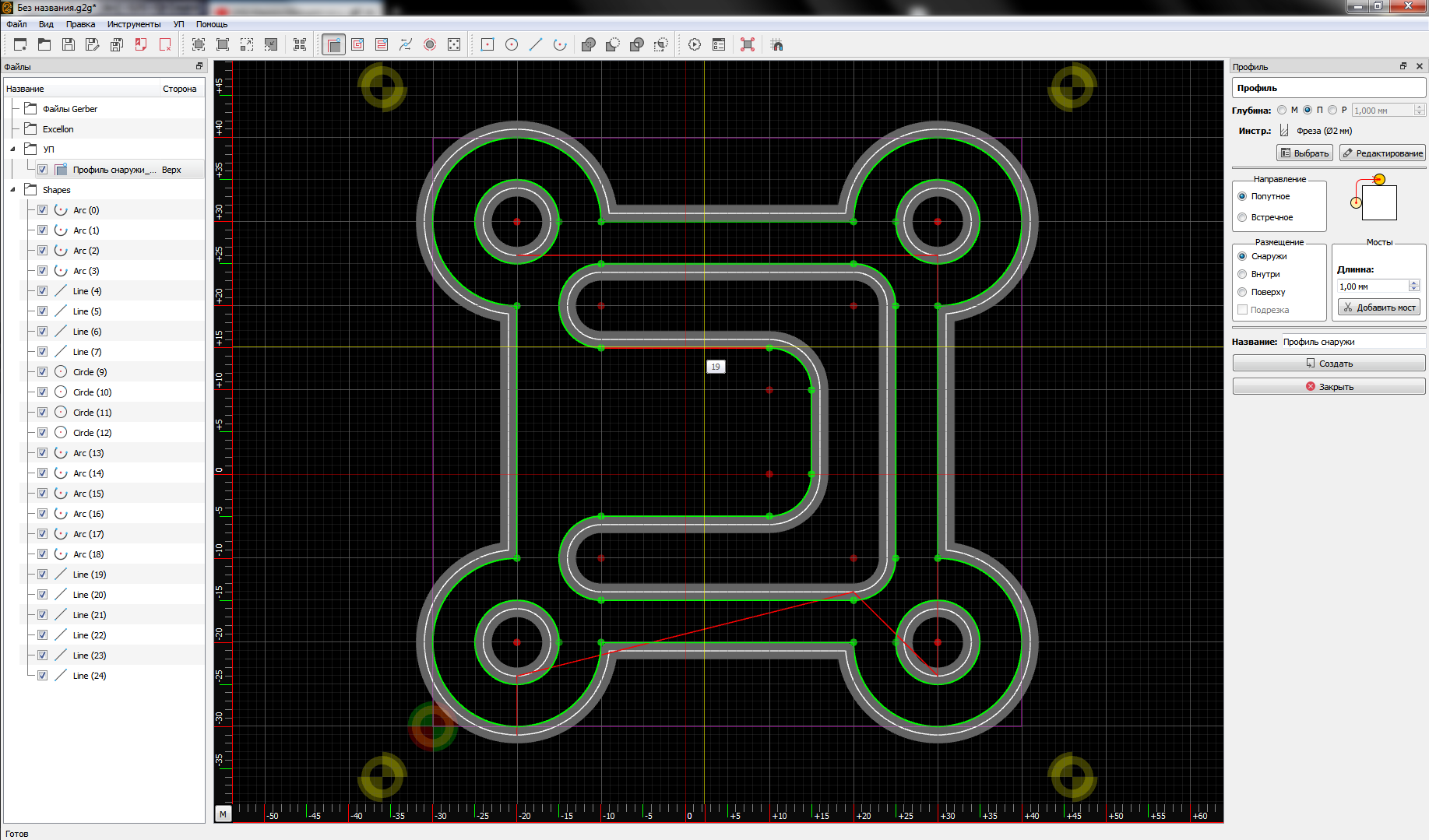Select the Файлы Gerber tree row
The height and width of the screenshot is (840, 1429).
104,109
